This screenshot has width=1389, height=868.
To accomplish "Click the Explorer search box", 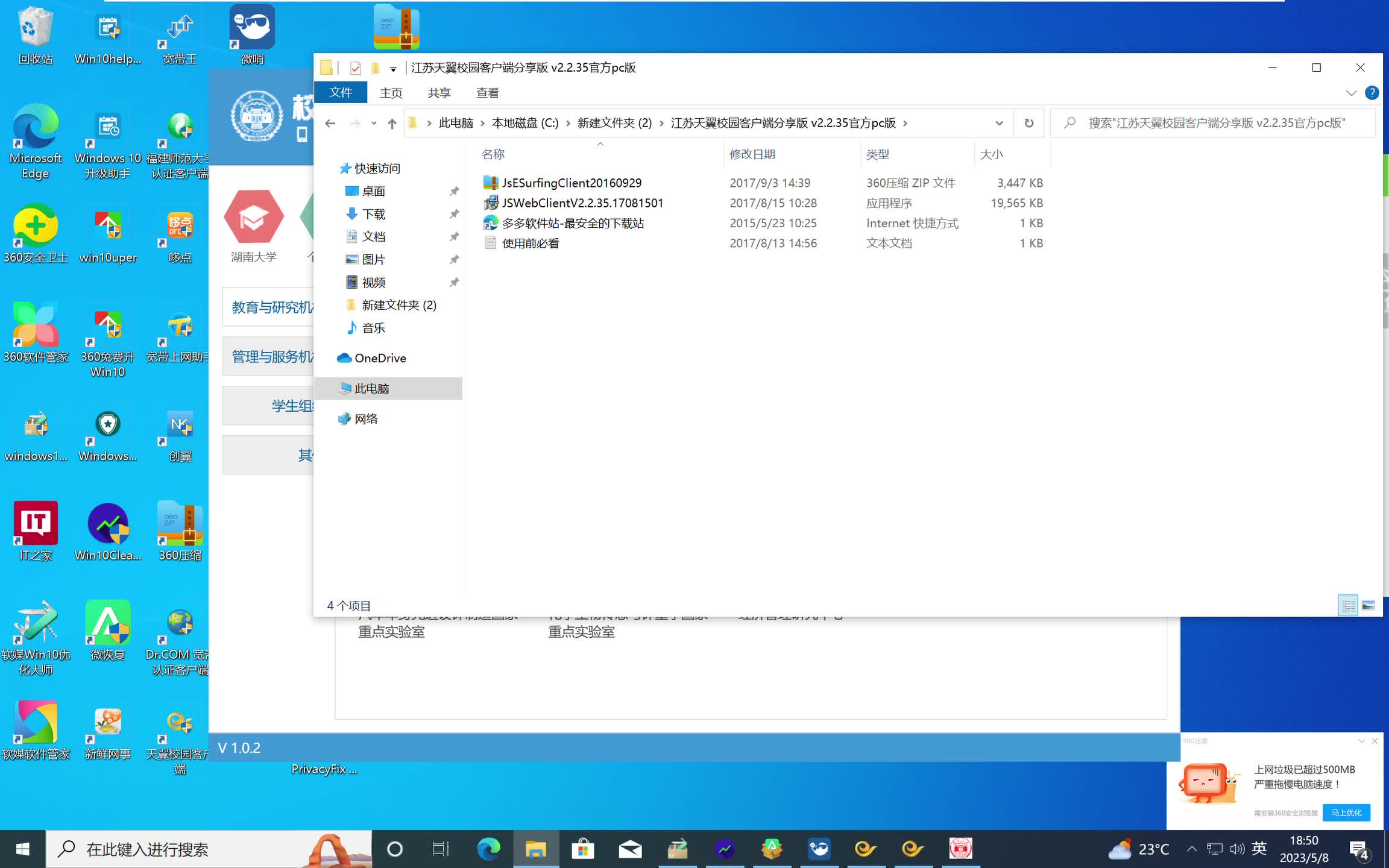I will coord(1214,123).
